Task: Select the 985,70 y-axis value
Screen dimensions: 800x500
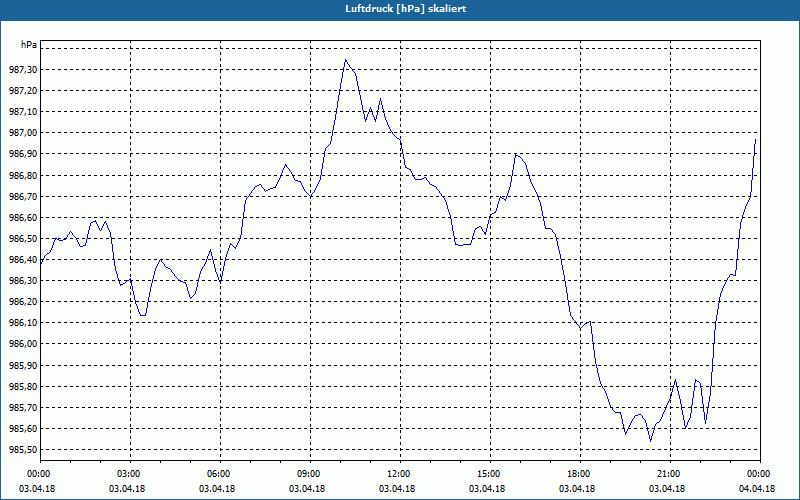Action: pyautogui.click(x=23, y=407)
